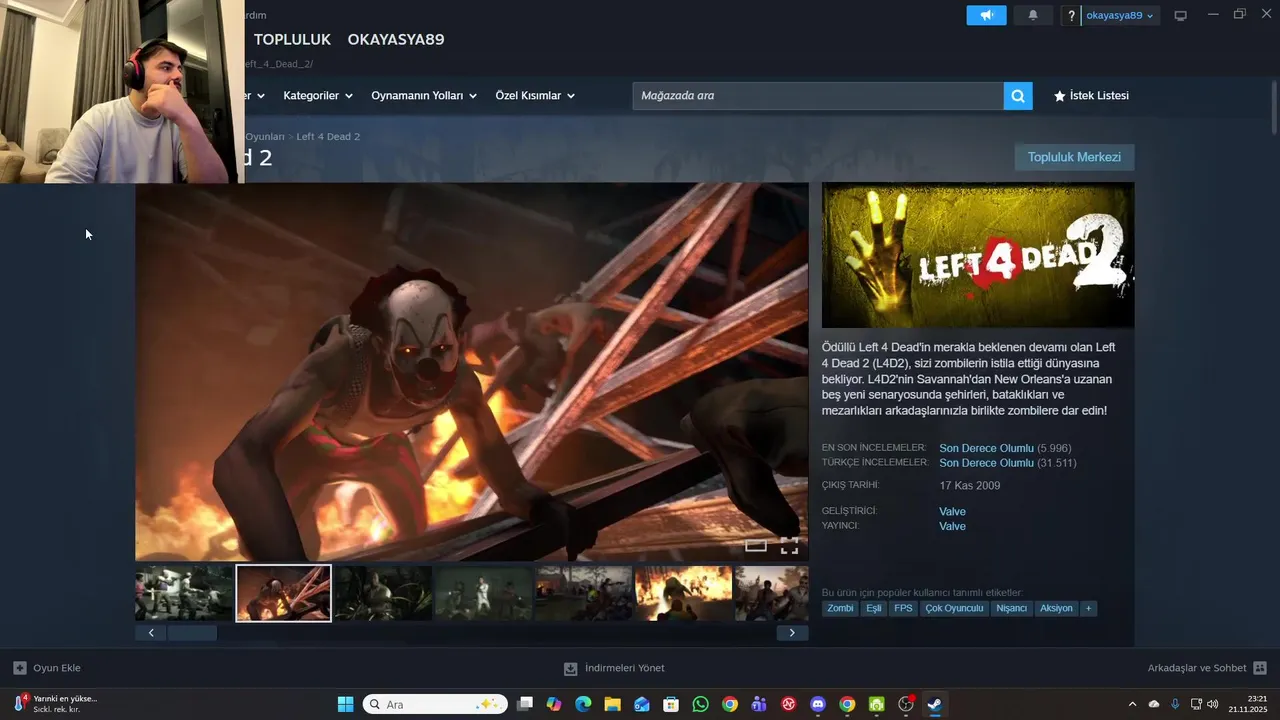This screenshot has width=1280, height=720.
Task: Switch to Big Picture mode monitor icon
Action: click(1180, 15)
